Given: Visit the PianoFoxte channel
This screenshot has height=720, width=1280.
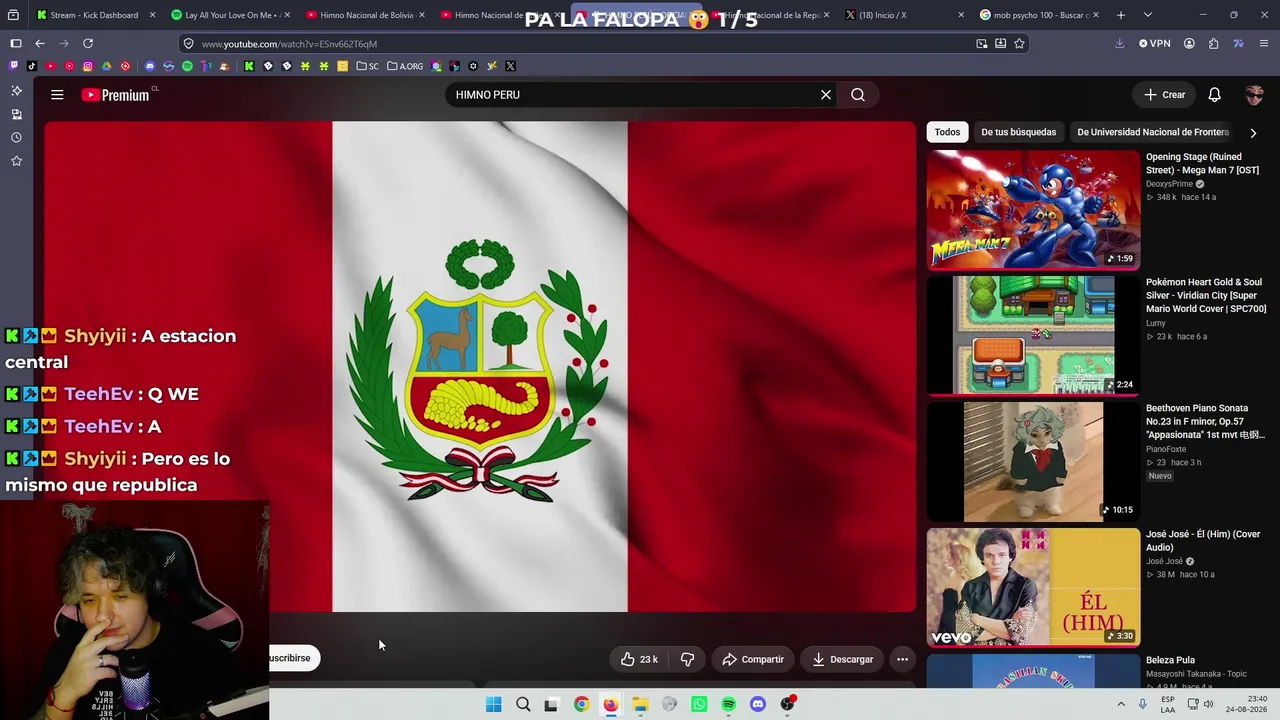Looking at the screenshot, I should click(x=1167, y=449).
